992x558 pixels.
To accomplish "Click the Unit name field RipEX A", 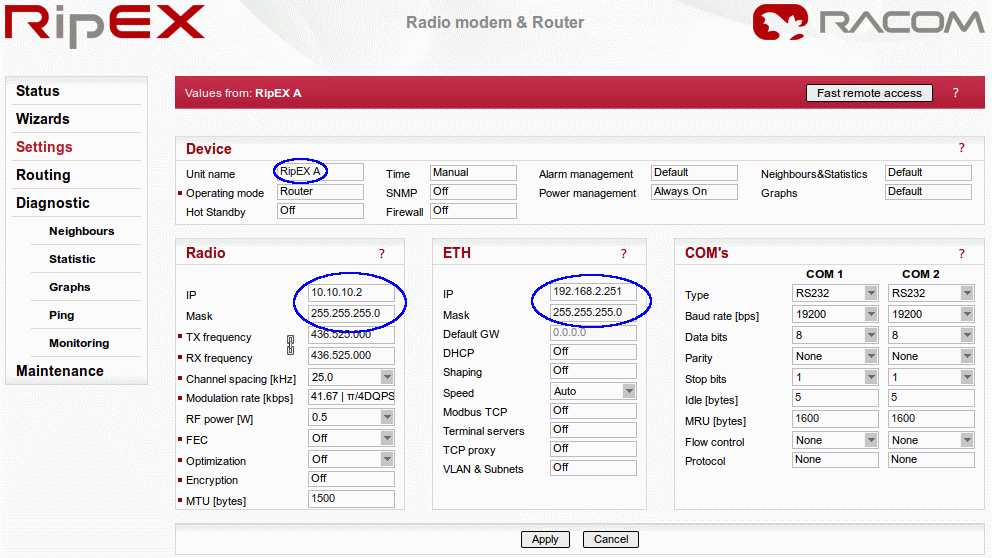I will [320, 171].
